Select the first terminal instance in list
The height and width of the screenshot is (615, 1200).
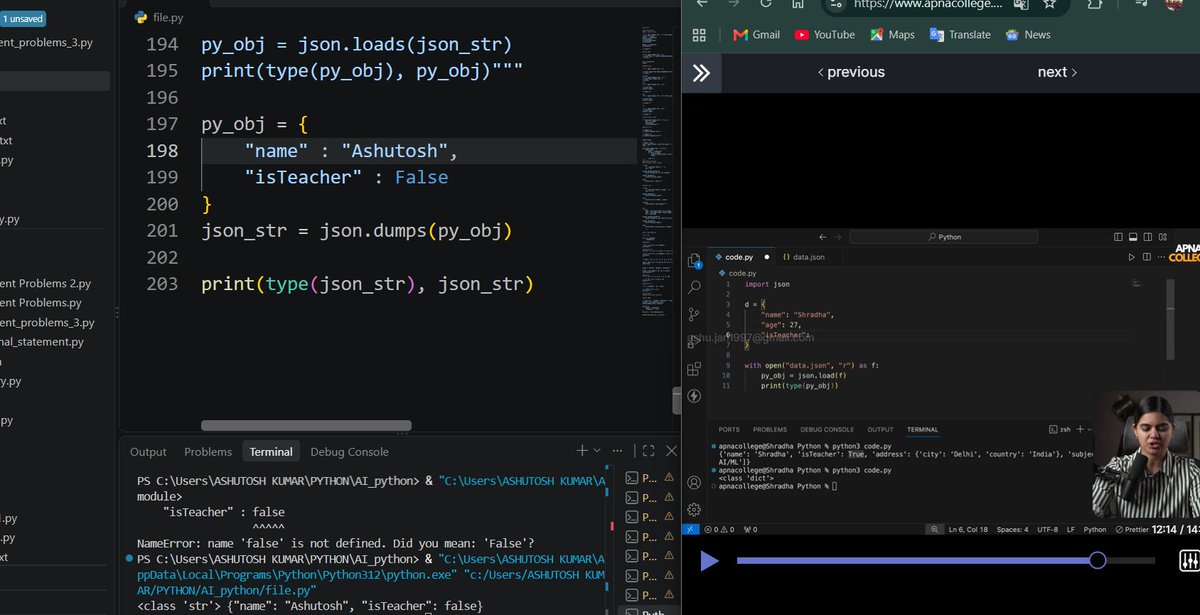coord(648,478)
